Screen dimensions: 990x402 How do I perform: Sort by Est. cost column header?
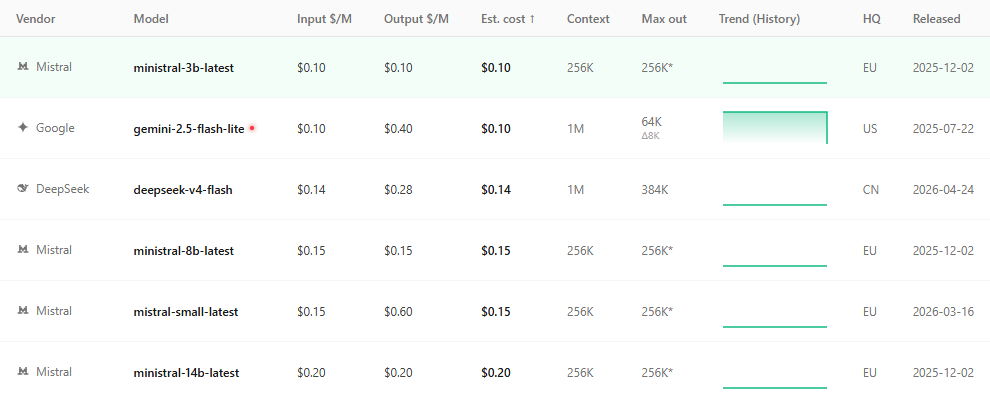pos(508,19)
